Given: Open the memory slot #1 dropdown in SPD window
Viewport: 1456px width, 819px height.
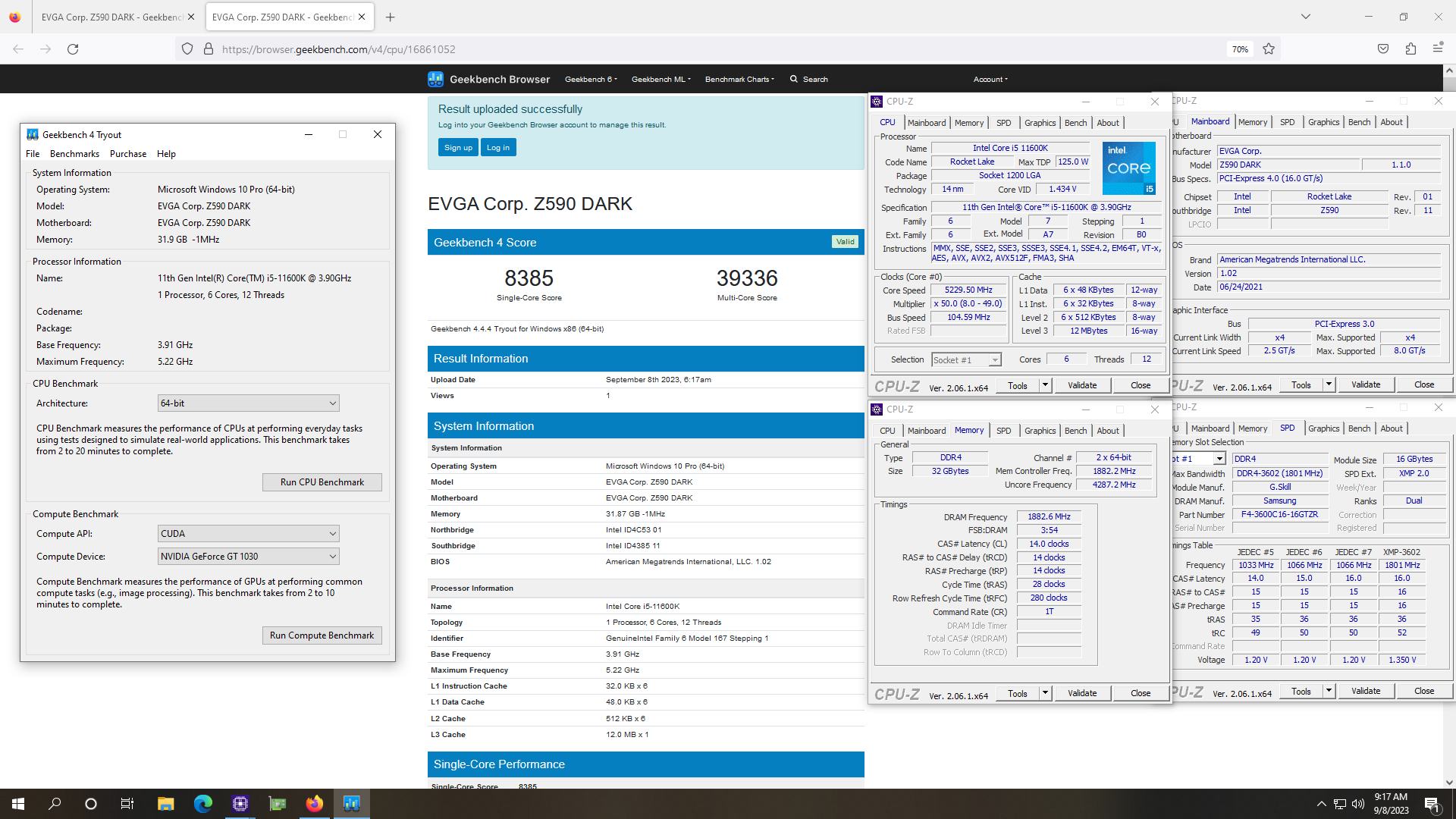Looking at the screenshot, I should (1219, 459).
